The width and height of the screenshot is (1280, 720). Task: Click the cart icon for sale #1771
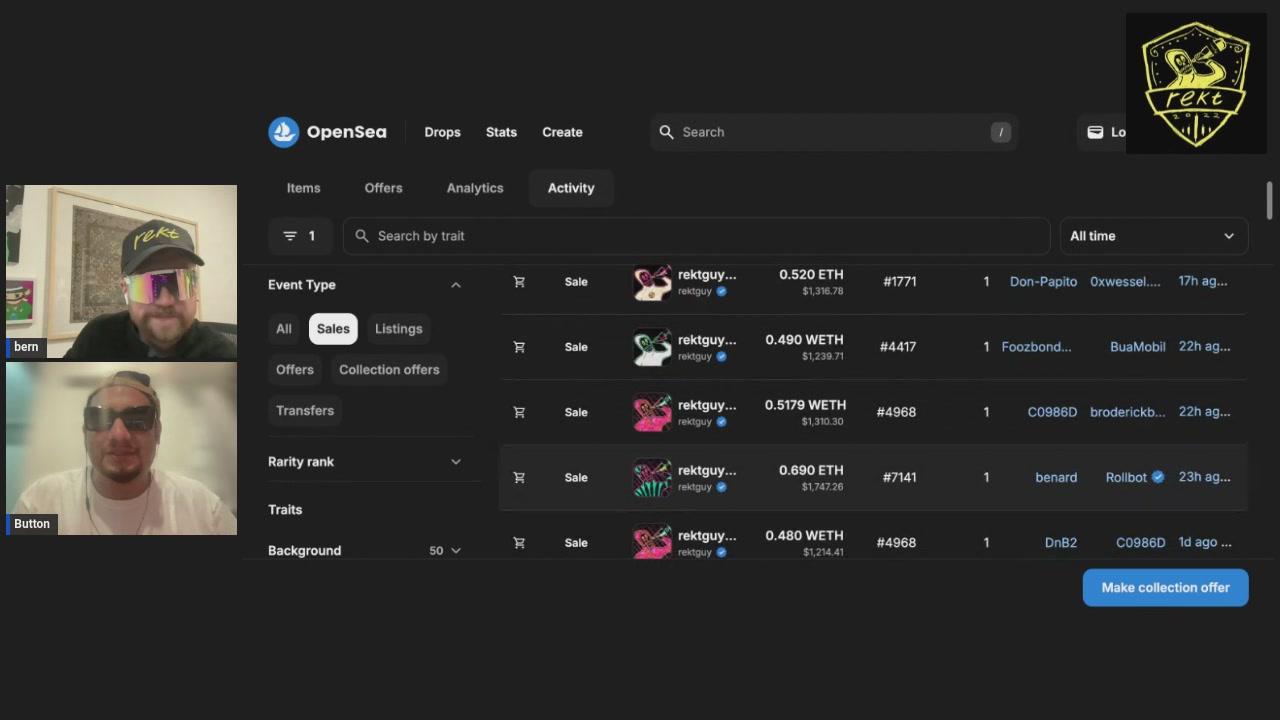pyautogui.click(x=519, y=282)
